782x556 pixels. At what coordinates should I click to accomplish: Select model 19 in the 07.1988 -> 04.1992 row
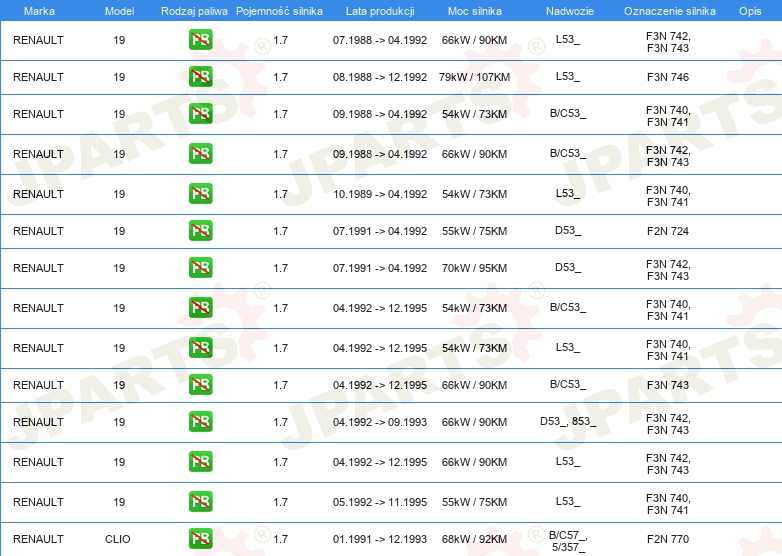[119, 40]
